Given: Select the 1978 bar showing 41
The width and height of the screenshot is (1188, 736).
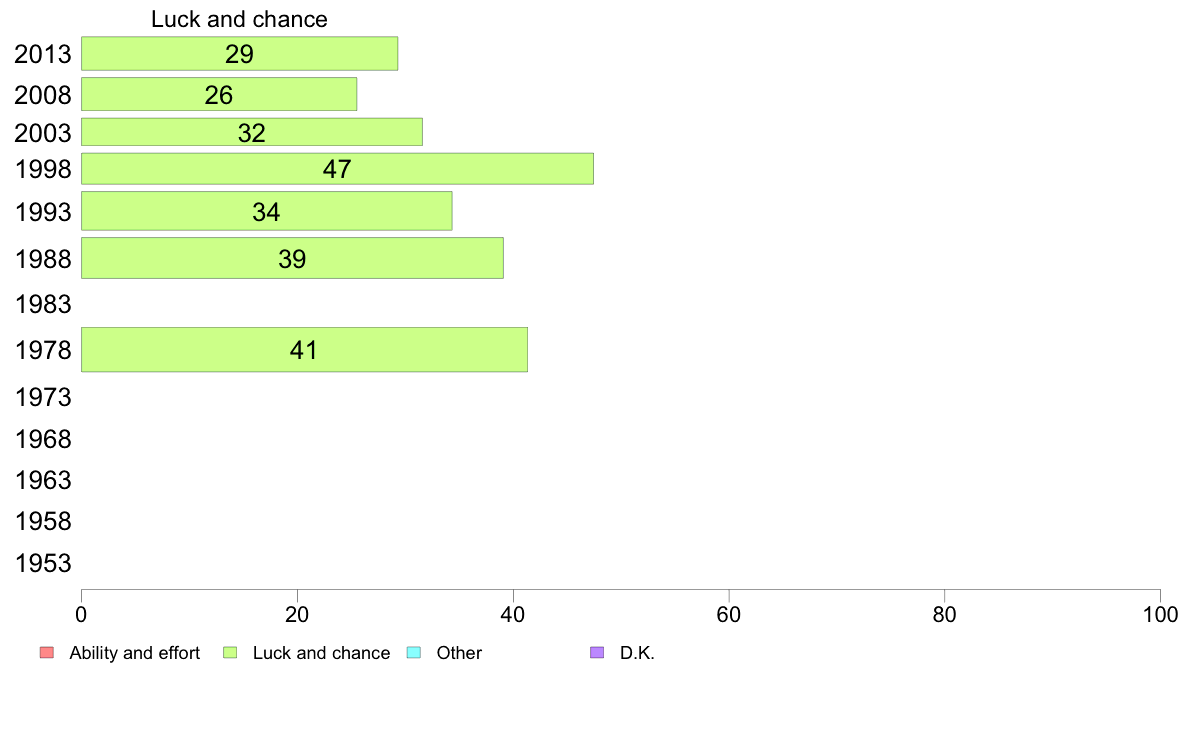Looking at the screenshot, I should (305, 349).
